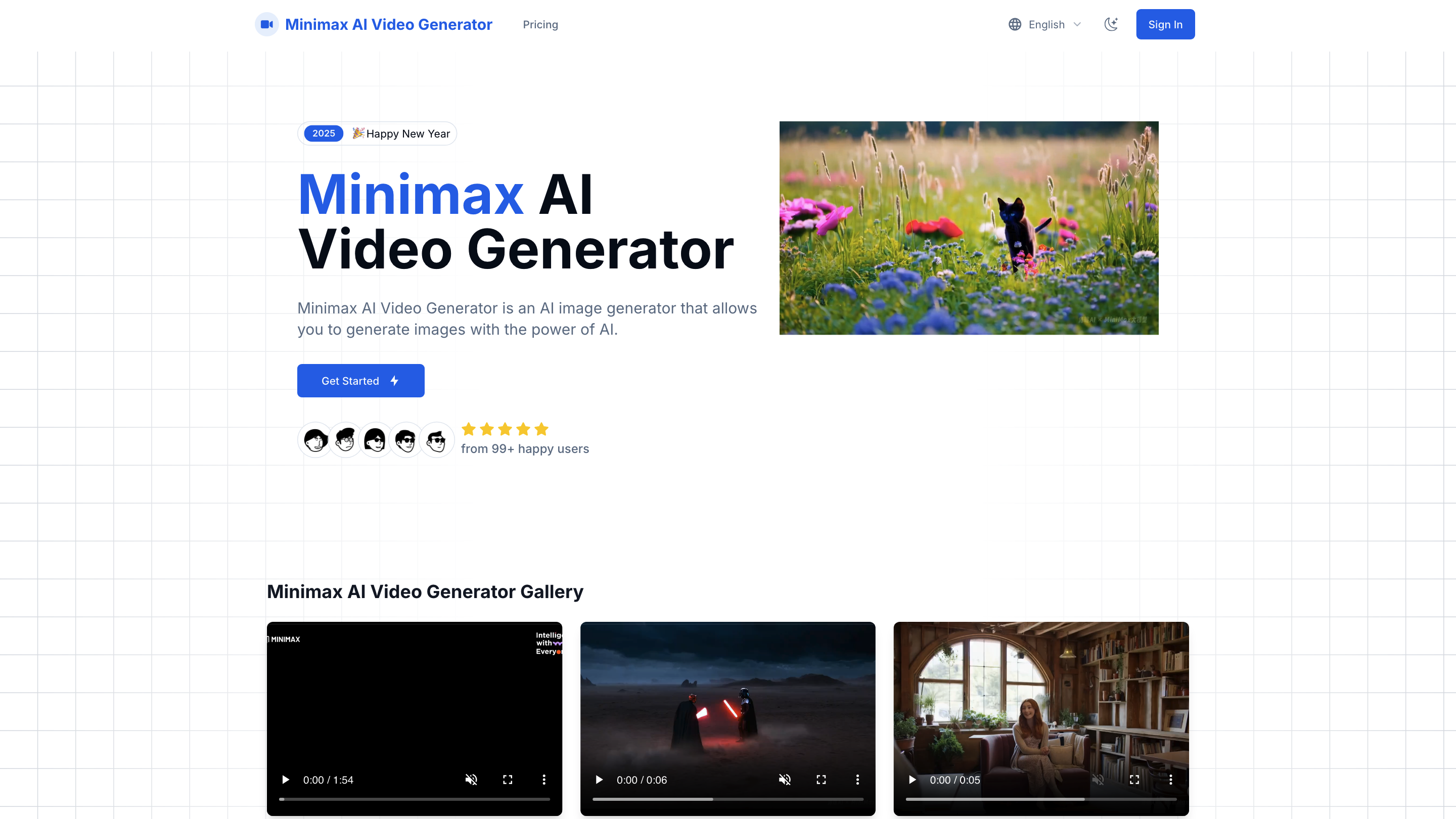Unmute the library room video
This screenshot has width=1456, height=819.
[1099, 780]
